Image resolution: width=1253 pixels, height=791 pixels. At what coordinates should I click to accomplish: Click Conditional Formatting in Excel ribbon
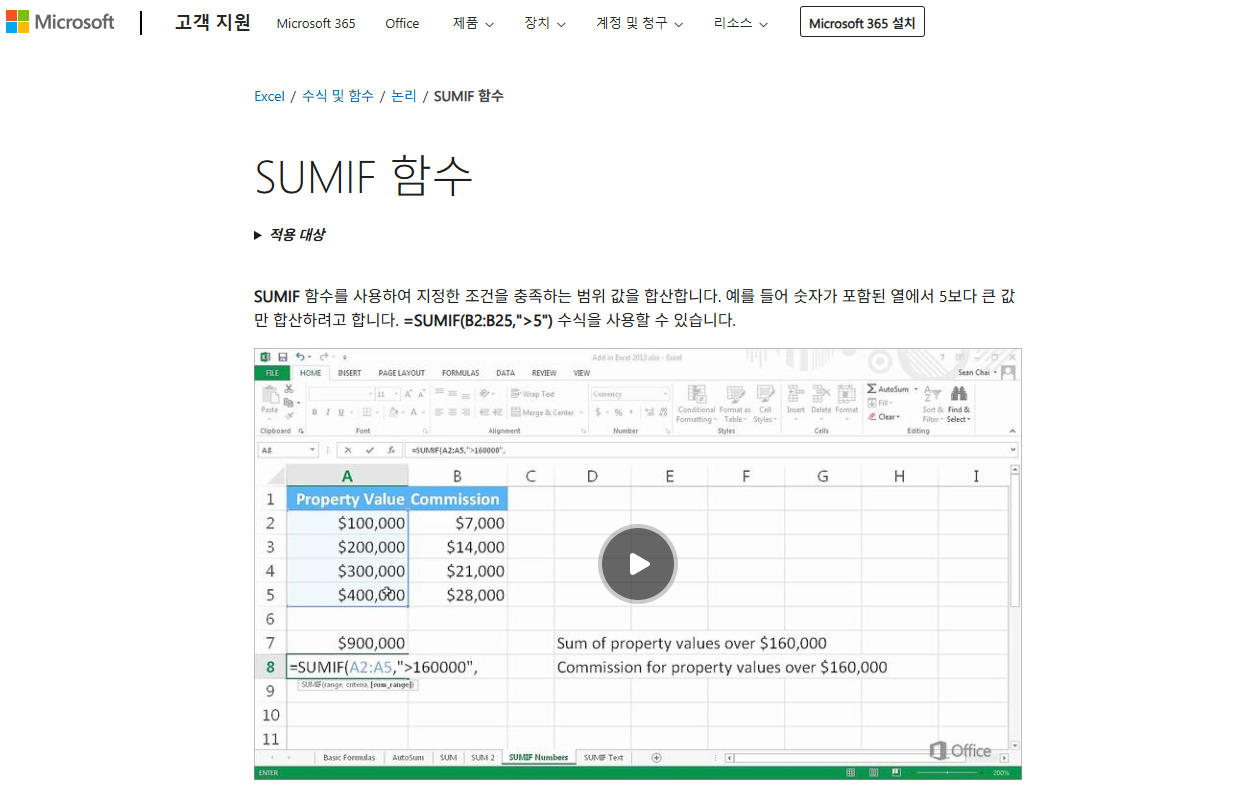click(x=696, y=404)
